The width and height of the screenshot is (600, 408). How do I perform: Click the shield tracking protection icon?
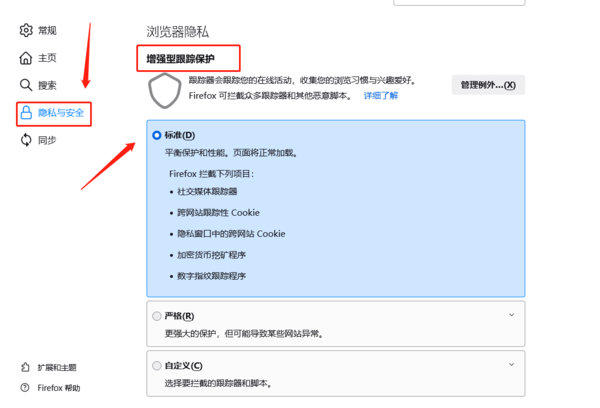tap(165, 91)
